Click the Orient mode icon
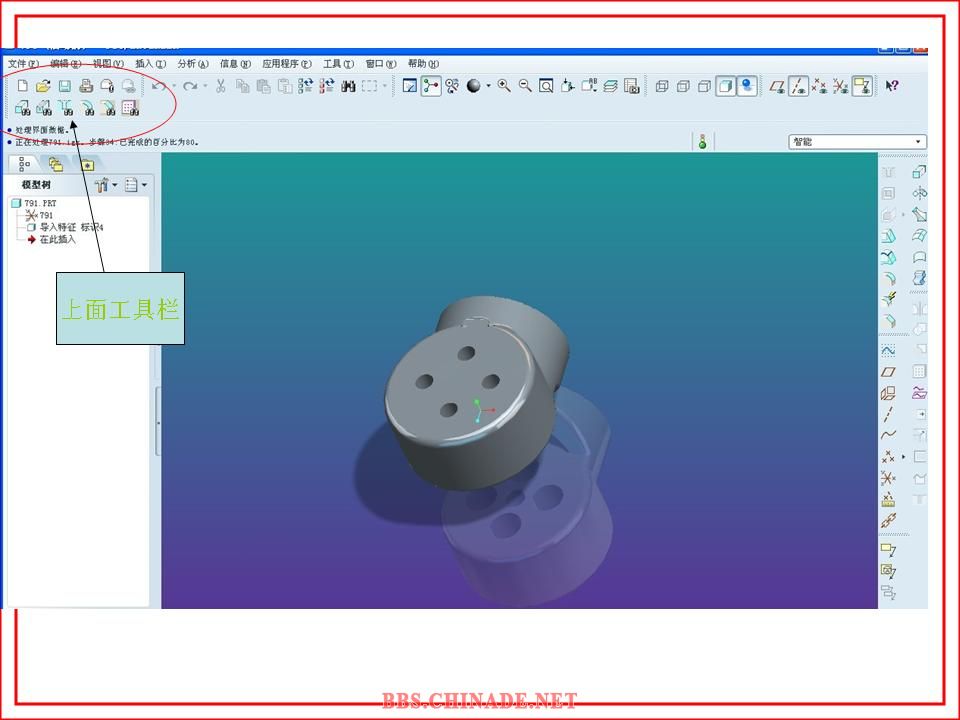The height and width of the screenshot is (720, 960). pos(452,86)
